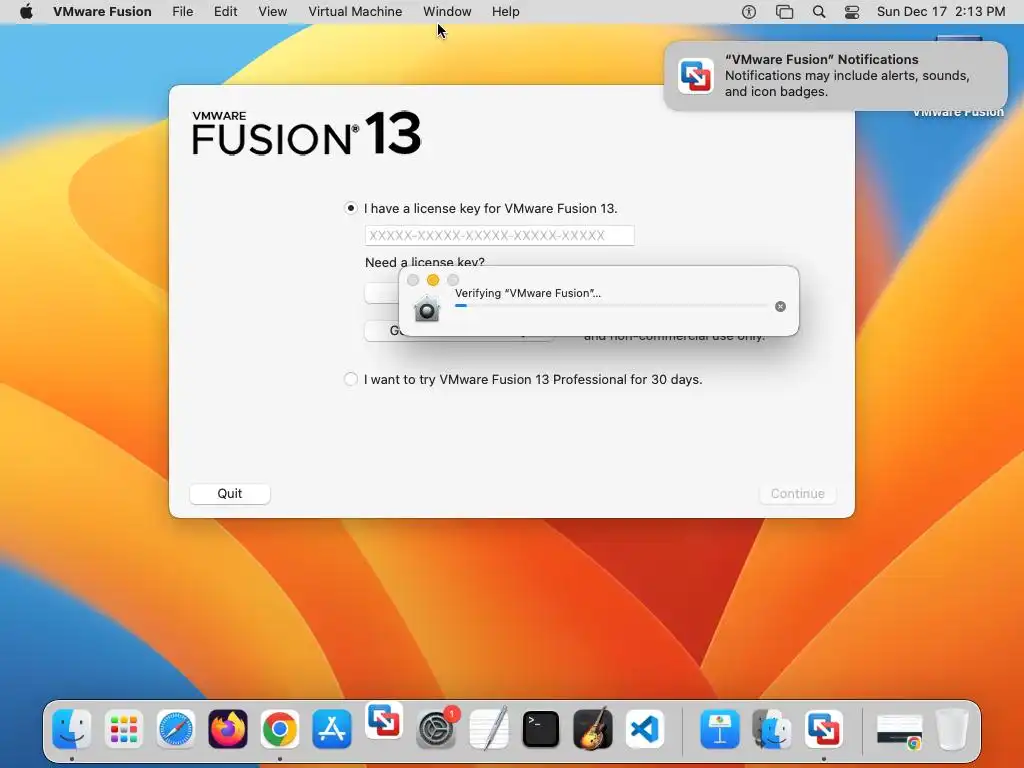
Task: Click the Gatekeeper icon in the verifying dialog
Action: (427, 308)
